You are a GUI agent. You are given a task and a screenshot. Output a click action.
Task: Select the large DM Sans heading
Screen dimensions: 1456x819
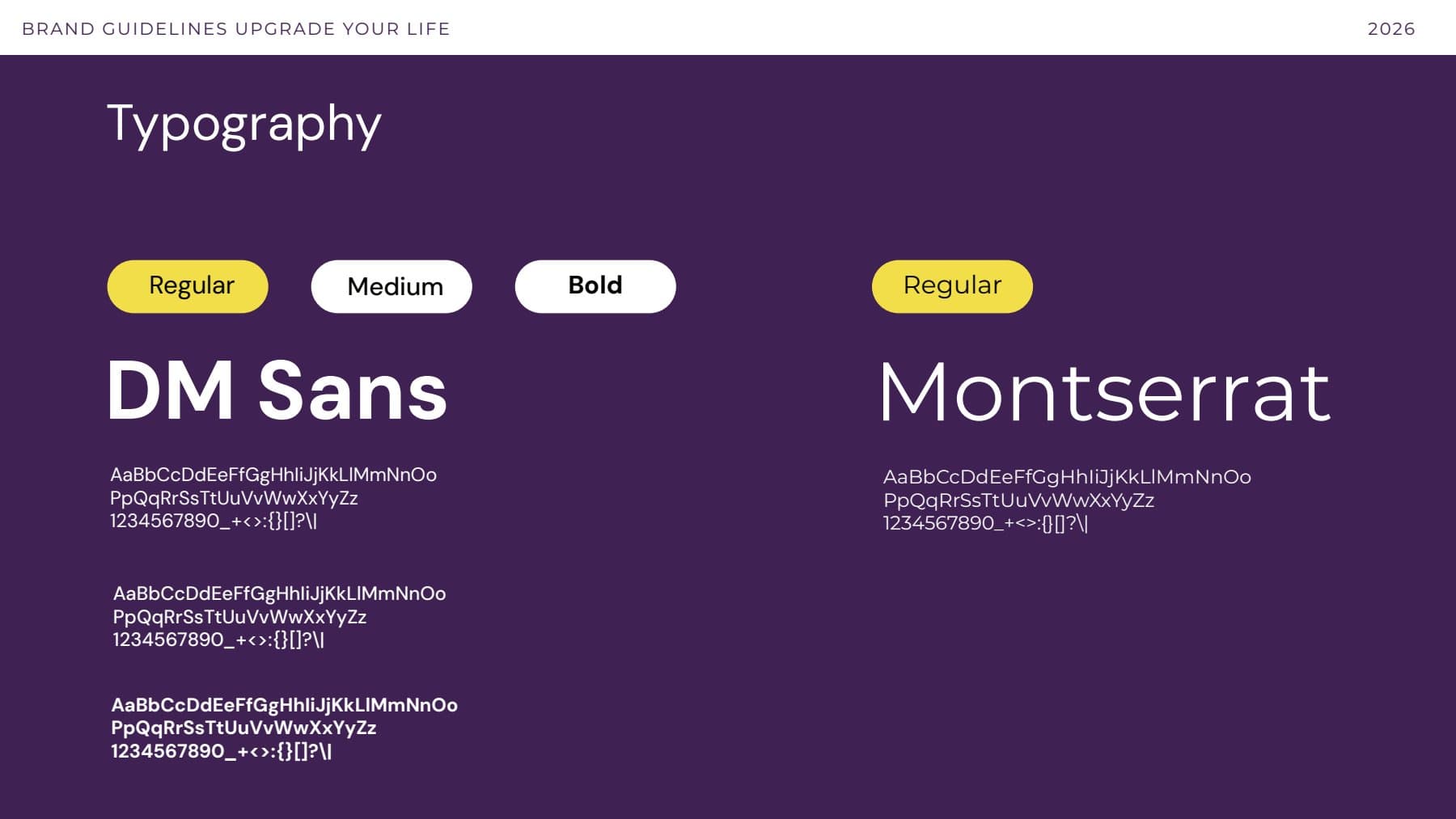[277, 391]
